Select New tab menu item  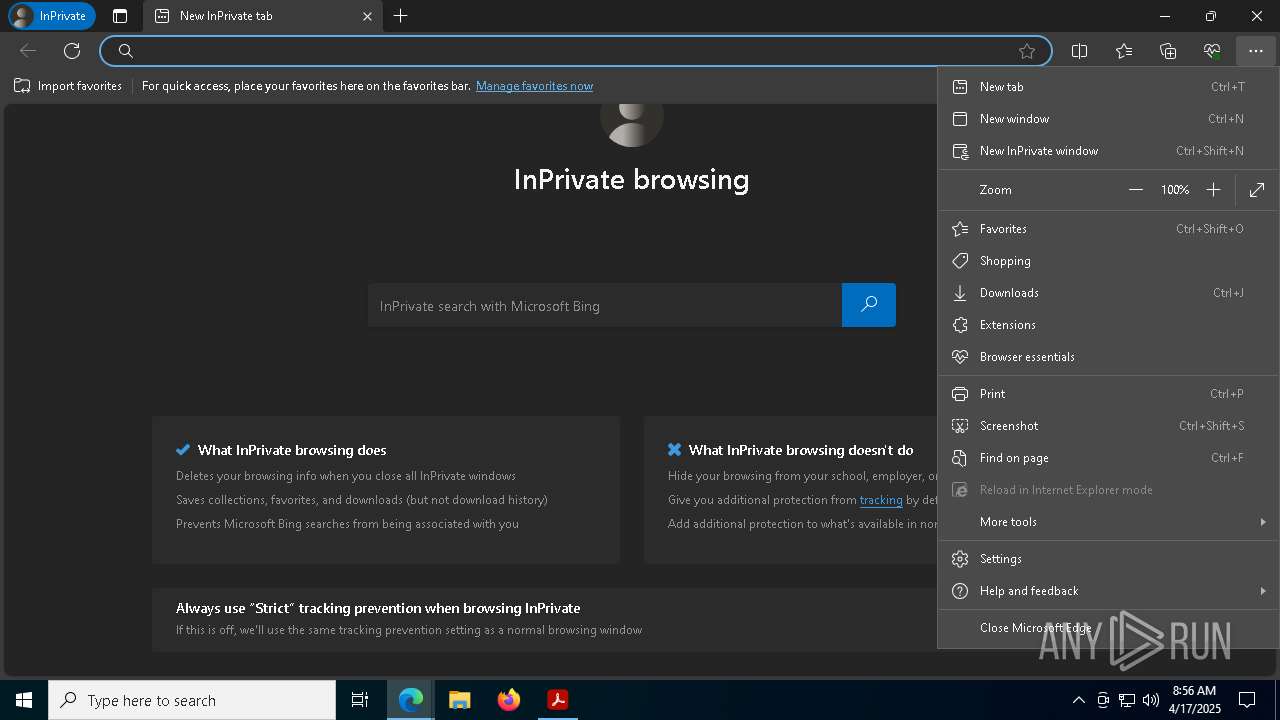[x=1108, y=87]
